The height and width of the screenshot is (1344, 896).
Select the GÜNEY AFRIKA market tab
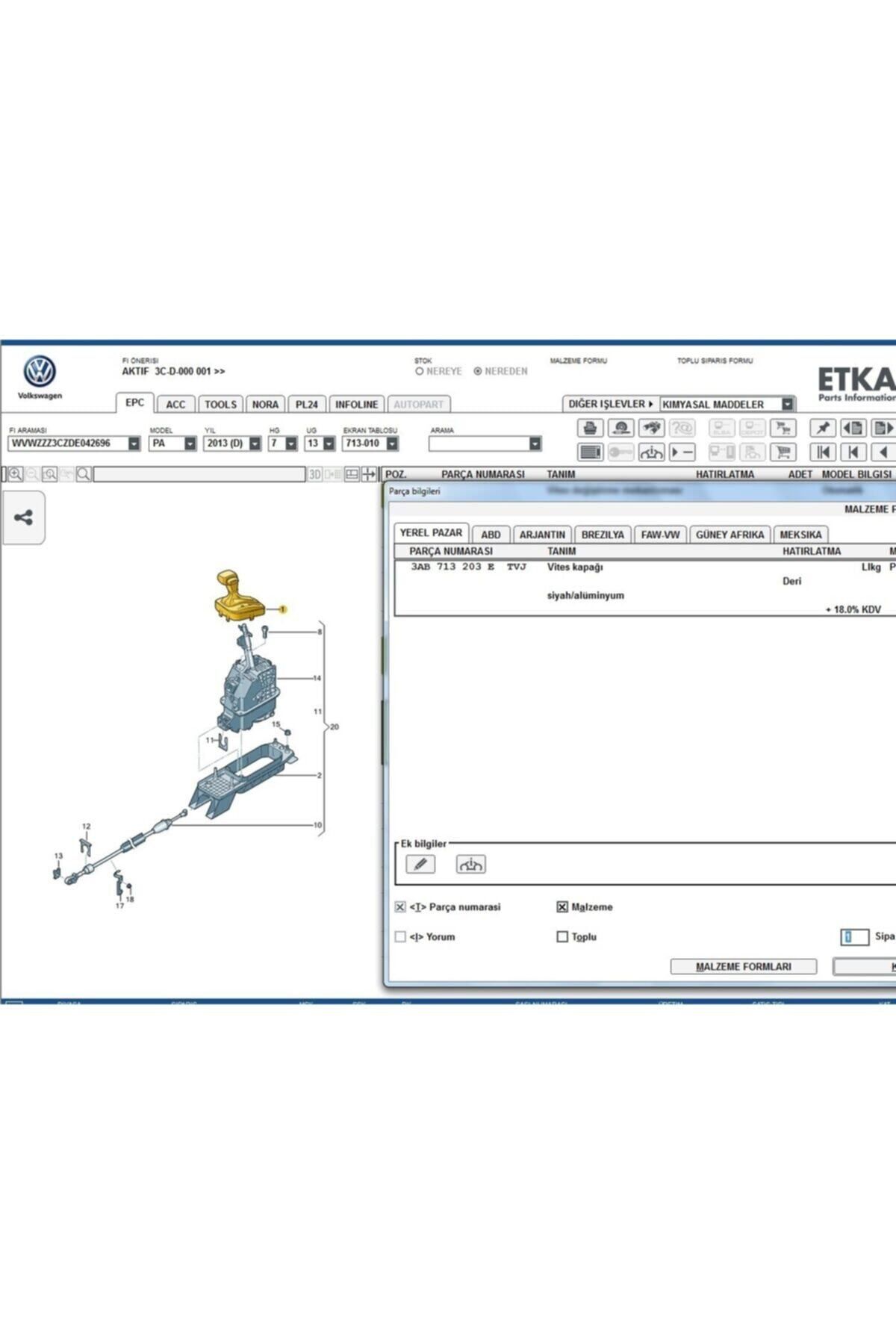click(729, 535)
